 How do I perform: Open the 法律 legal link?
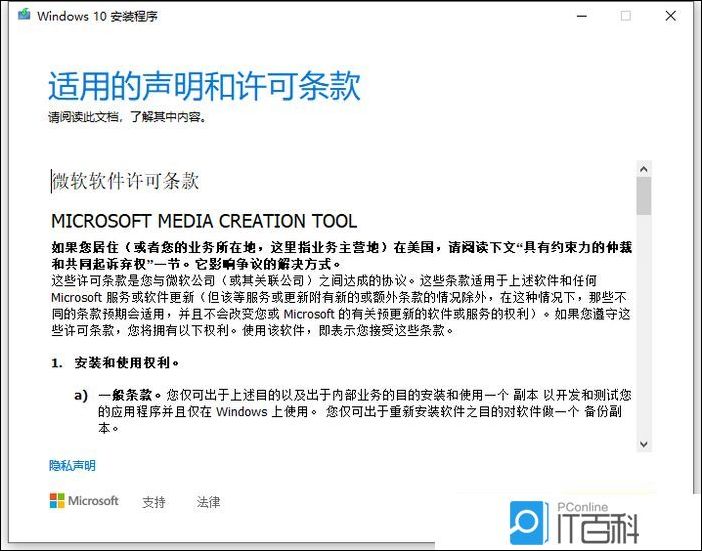point(208,502)
